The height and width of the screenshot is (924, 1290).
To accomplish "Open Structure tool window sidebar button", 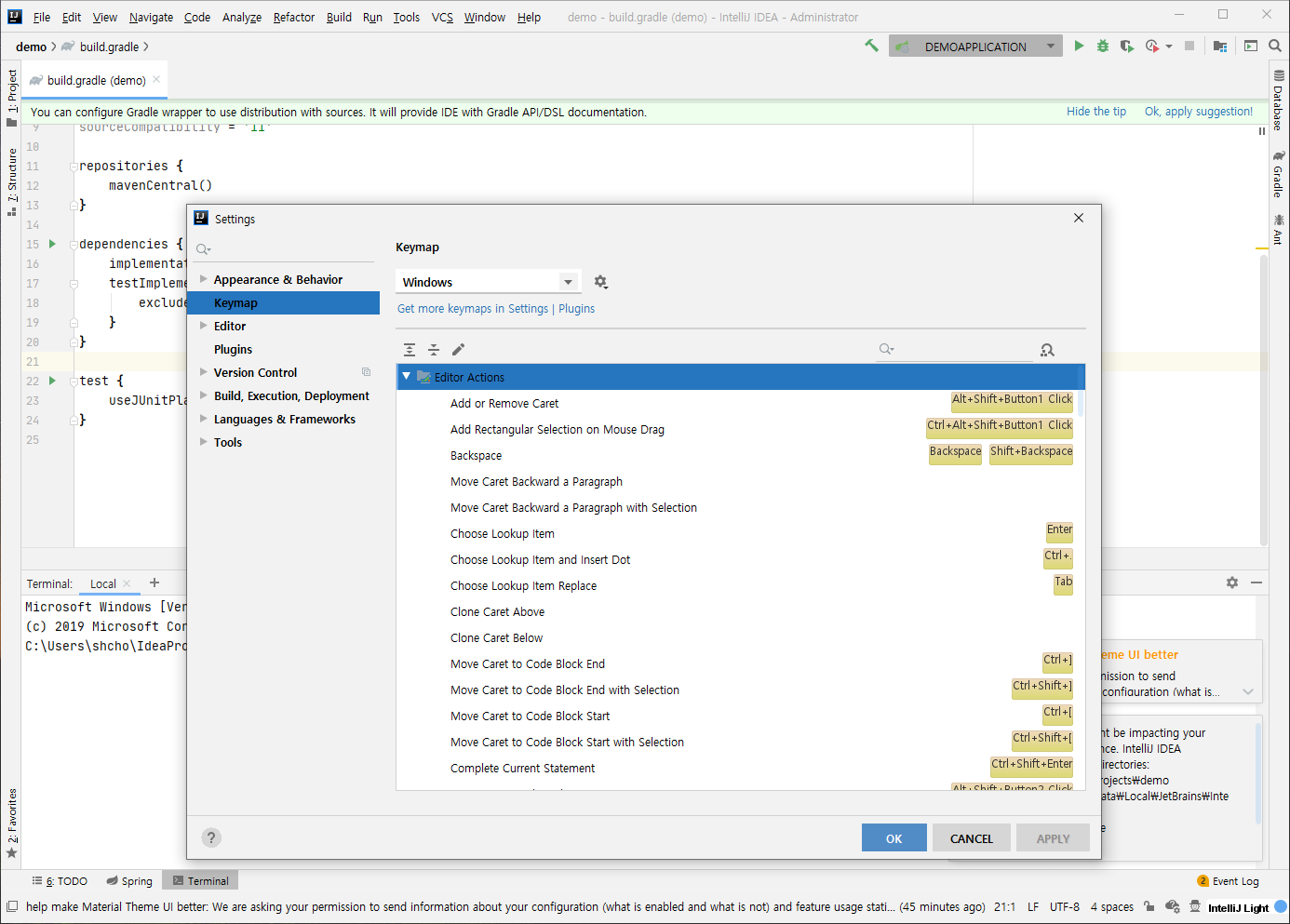I will 12,181.
